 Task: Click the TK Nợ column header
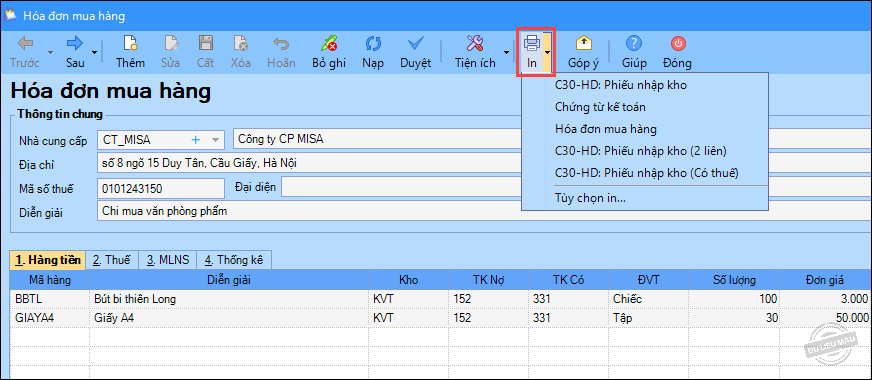point(489,280)
